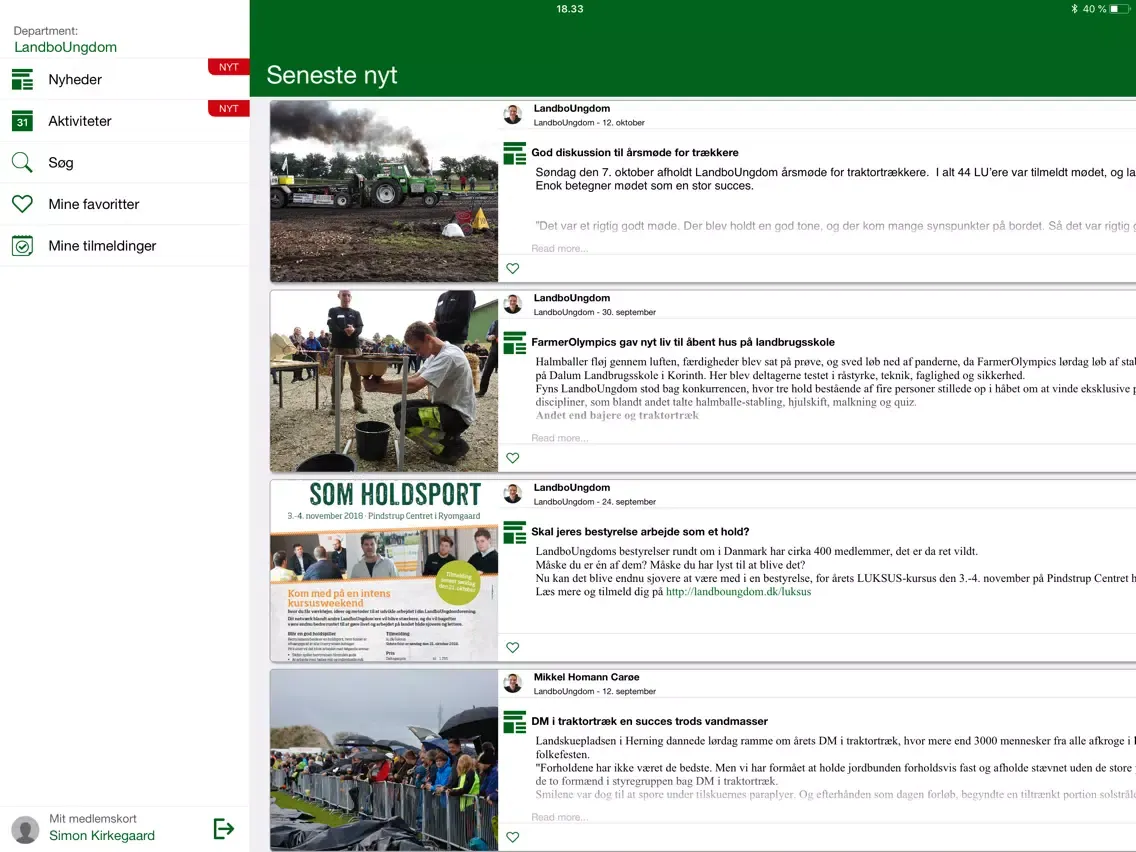Tap the Mikkel Homann Carøe author name

coord(587,677)
